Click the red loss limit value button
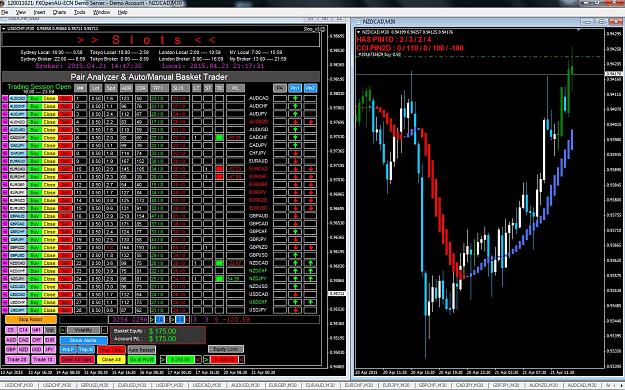 (x=224, y=360)
